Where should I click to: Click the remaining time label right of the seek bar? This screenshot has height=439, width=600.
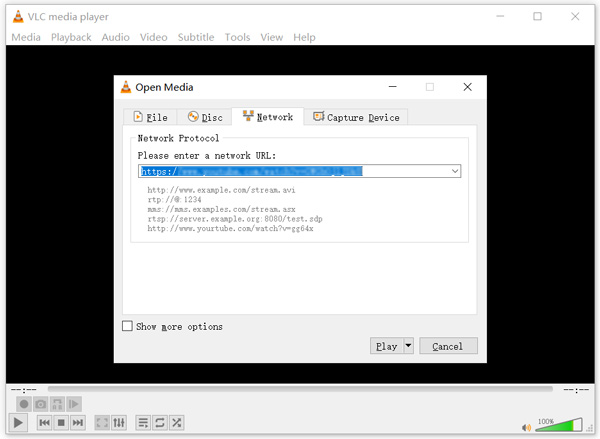tap(576, 390)
